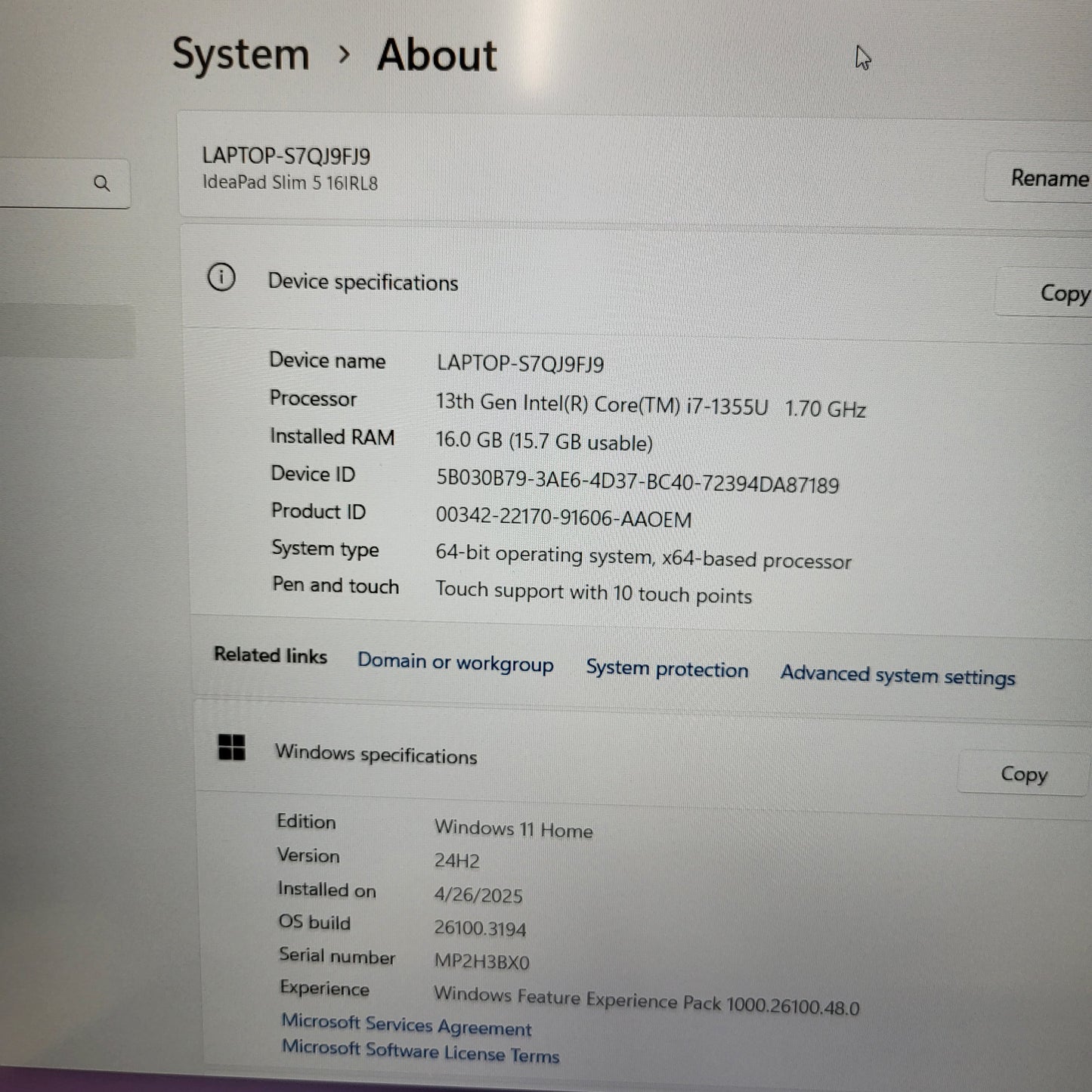Click the IdeaPad Slim 5 16IRL8 model text
Viewport: 1092px width, 1092px height.
(x=289, y=183)
